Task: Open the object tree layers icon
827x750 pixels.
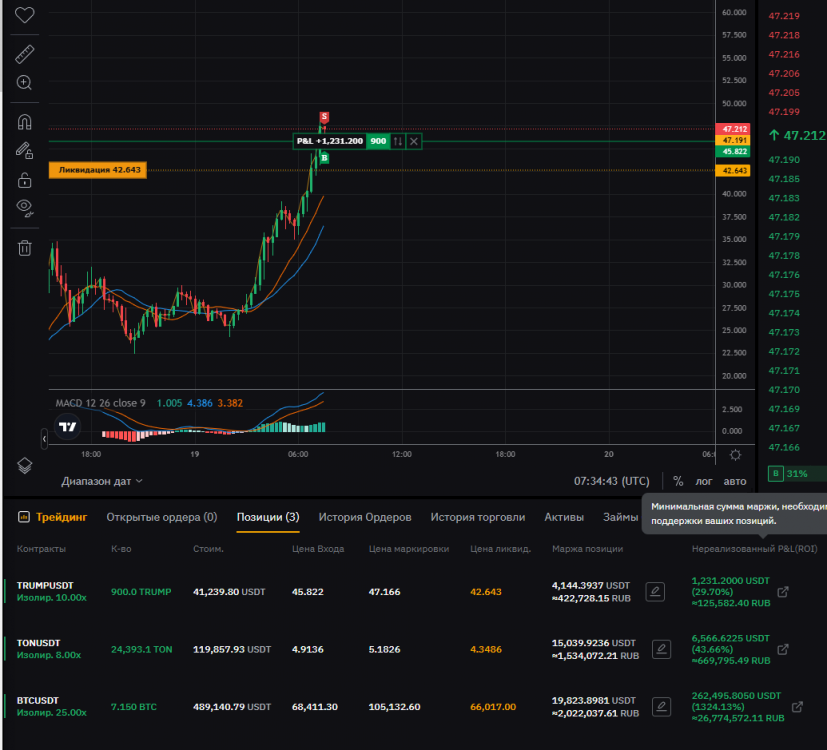Action: pos(24,465)
